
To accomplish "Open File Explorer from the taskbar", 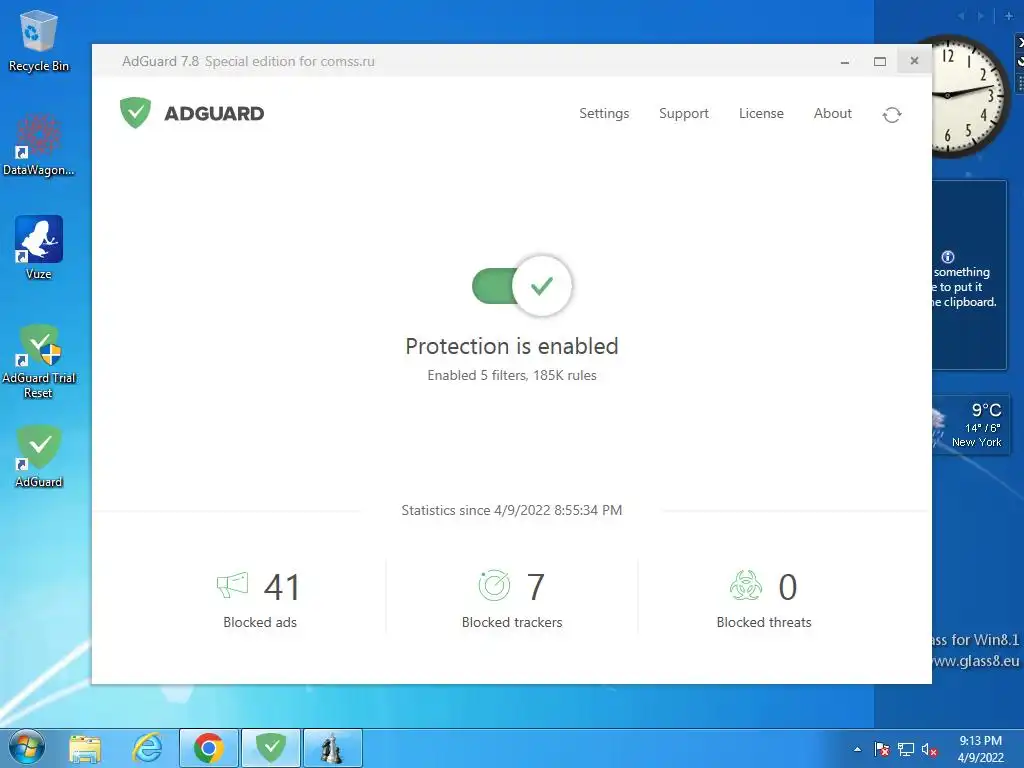I will tap(85, 748).
